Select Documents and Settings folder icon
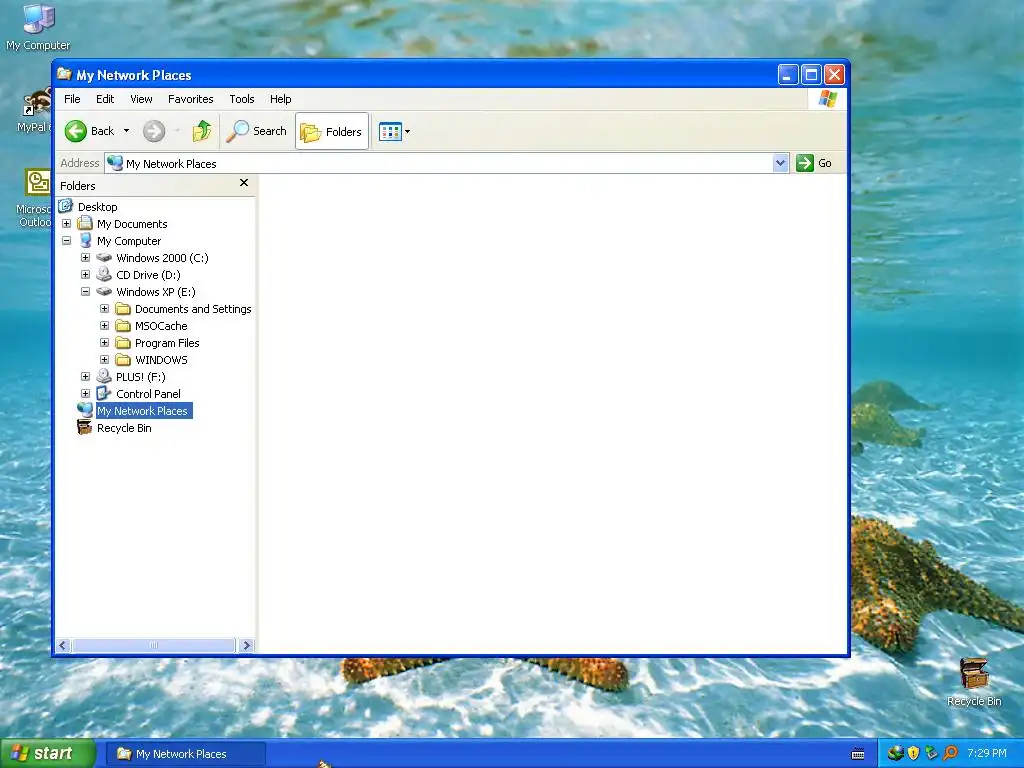 [x=123, y=309]
